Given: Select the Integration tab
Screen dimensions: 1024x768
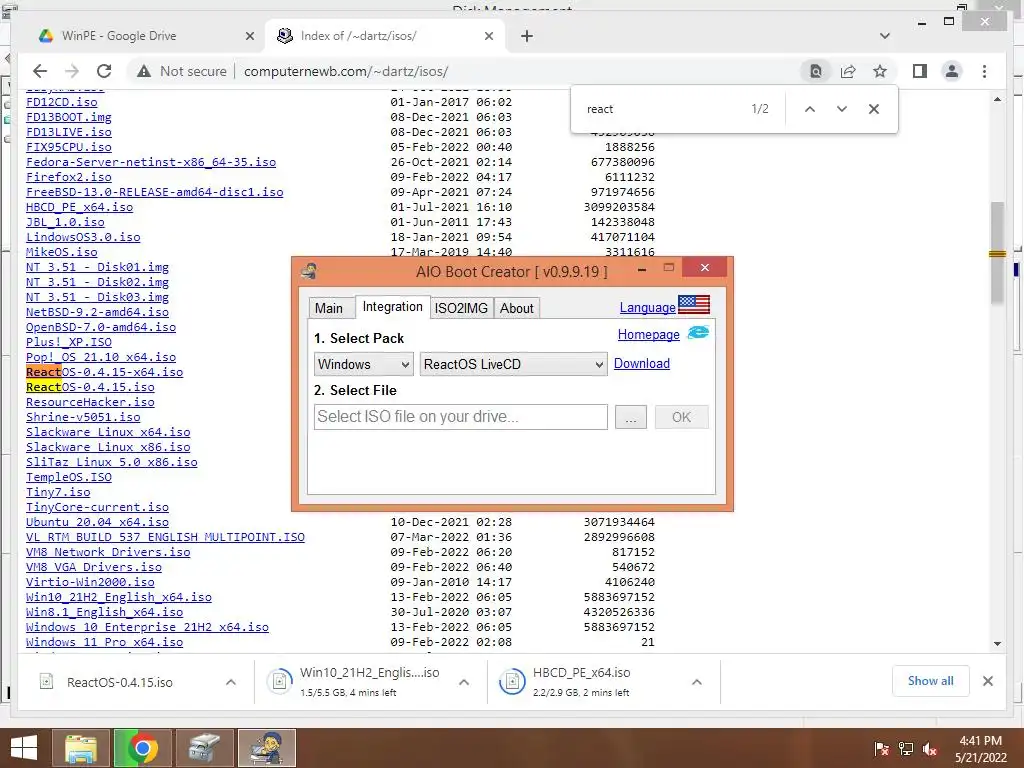Looking at the screenshot, I should [x=392, y=307].
